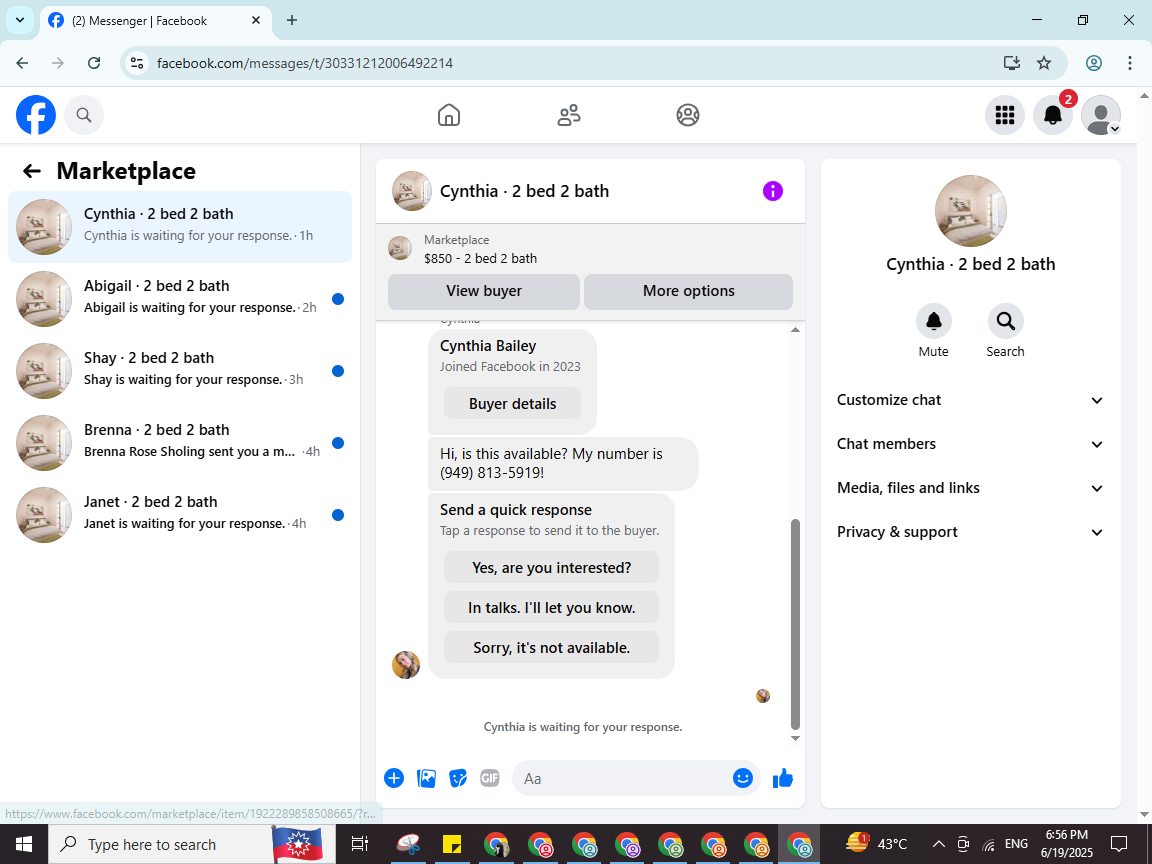The width and height of the screenshot is (1152, 864).
Task: Click the Facebook logo
Action: (x=36, y=115)
